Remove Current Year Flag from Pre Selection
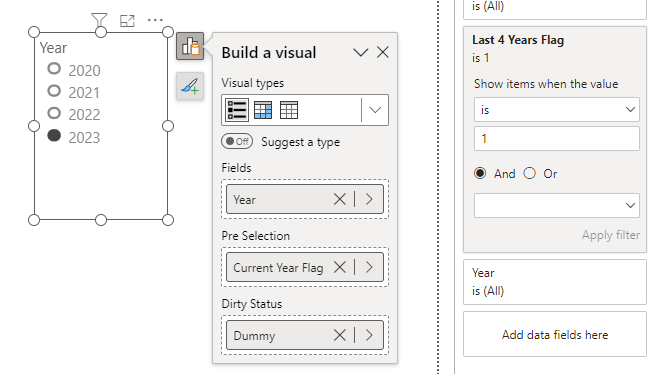 pyautogui.click(x=340, y=267)
